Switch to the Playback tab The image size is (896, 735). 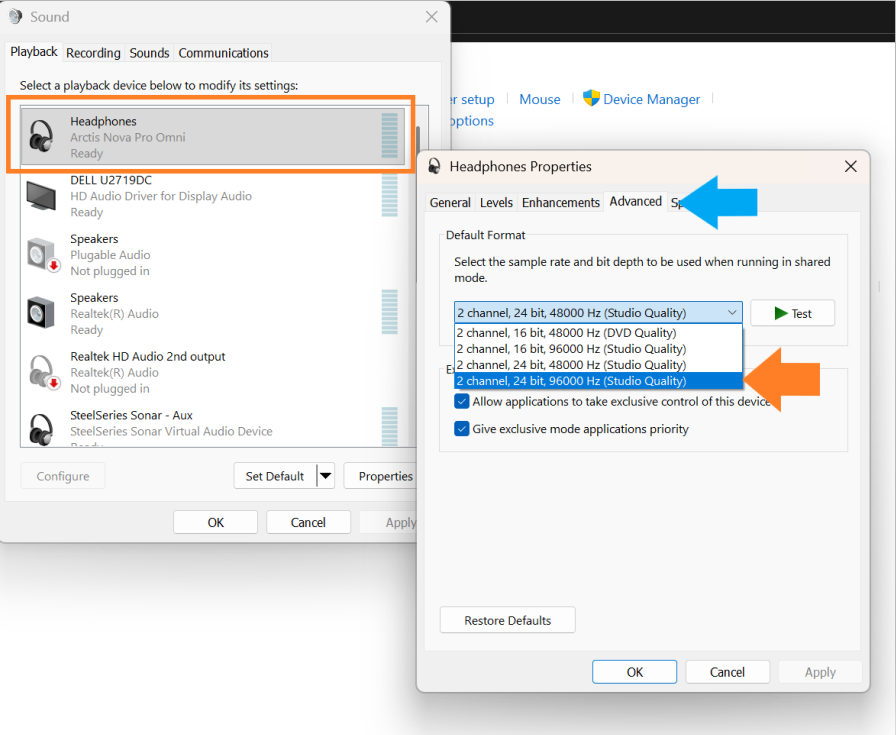click(34, 51)
